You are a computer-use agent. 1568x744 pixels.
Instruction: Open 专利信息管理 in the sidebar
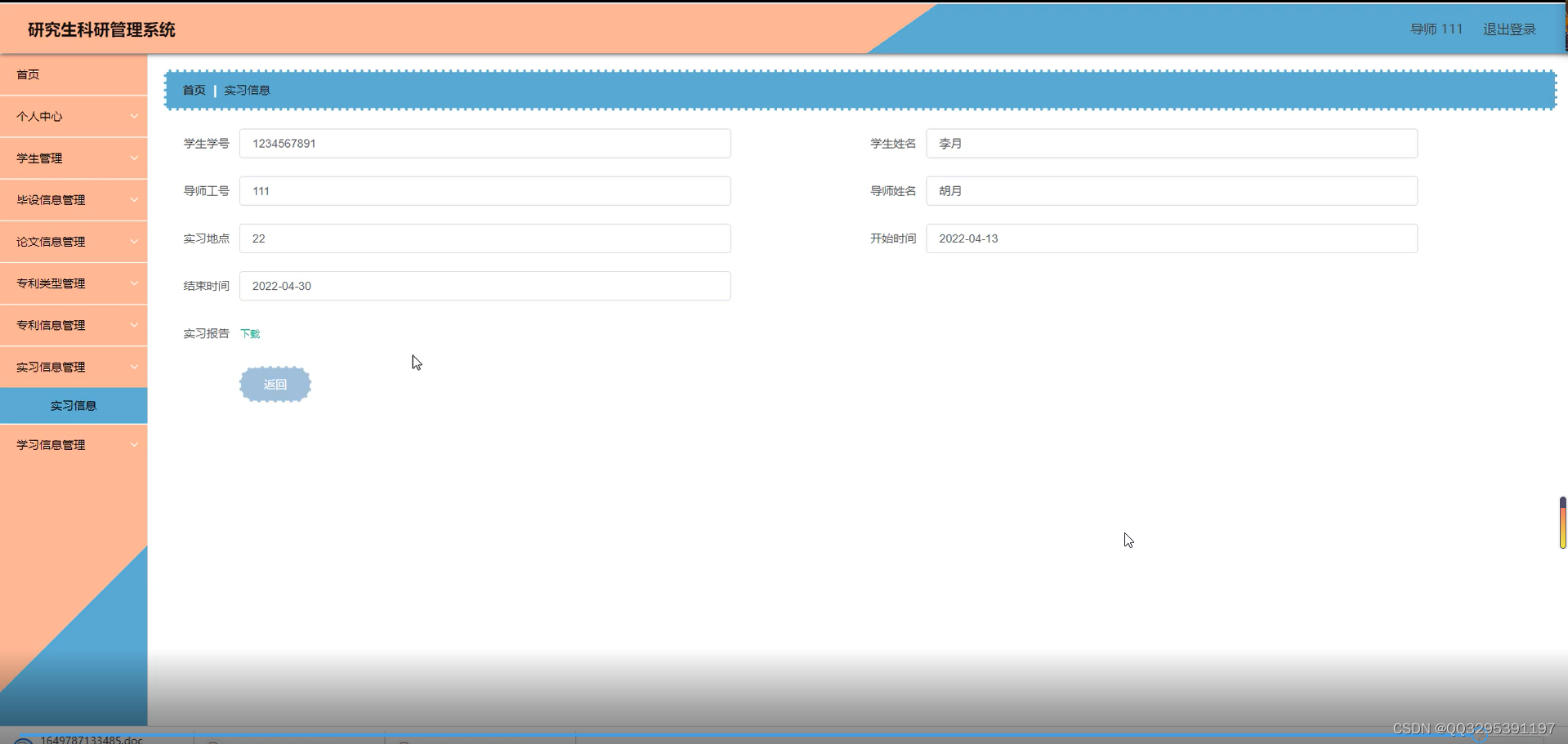click(x=74, y=325)
